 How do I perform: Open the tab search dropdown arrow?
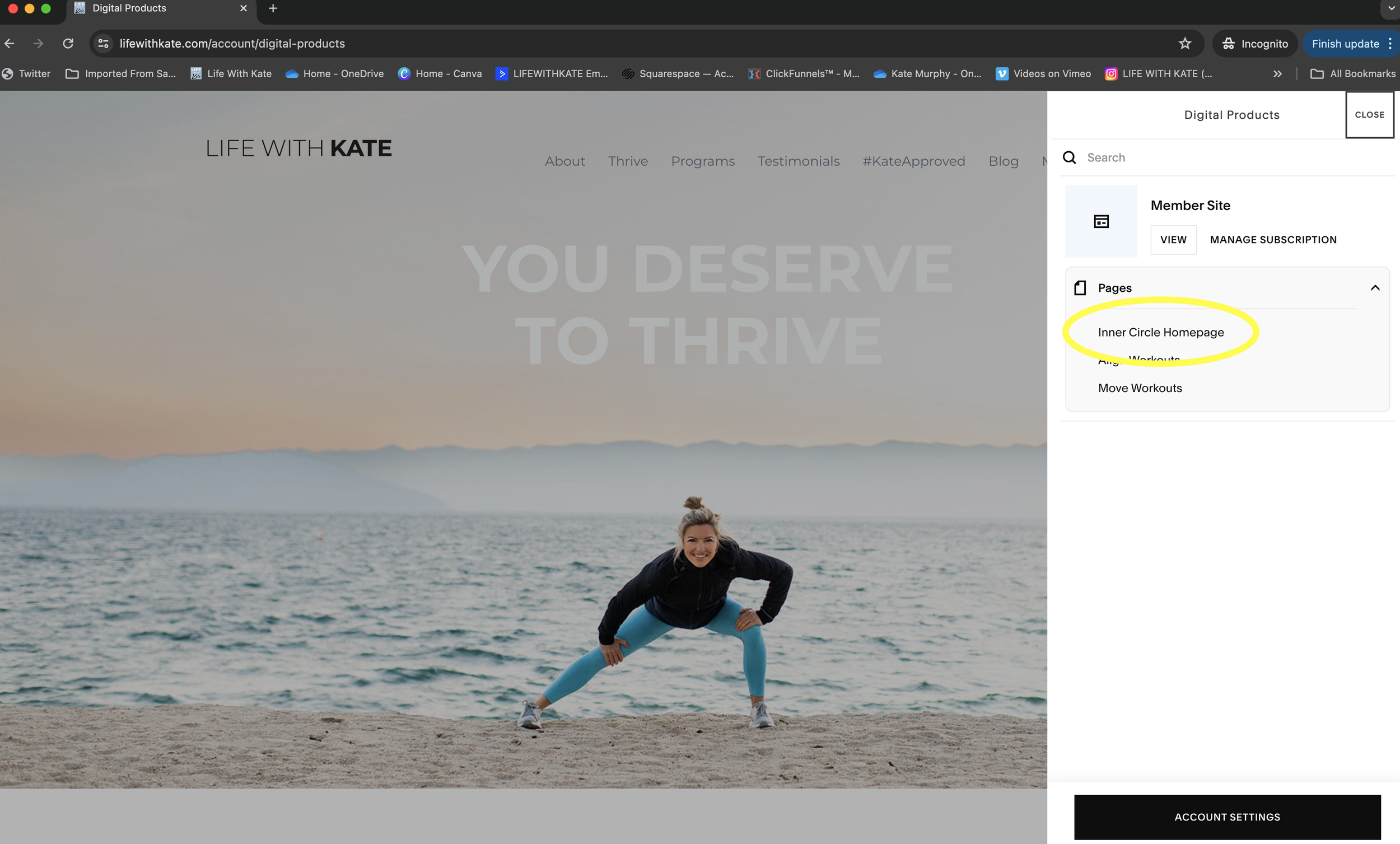coord(1390,8)
